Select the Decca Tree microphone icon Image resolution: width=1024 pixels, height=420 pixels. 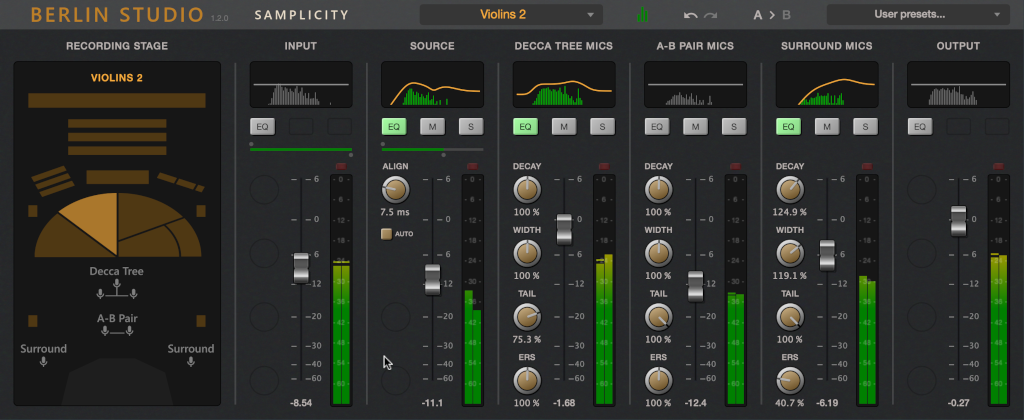[116, 289]
